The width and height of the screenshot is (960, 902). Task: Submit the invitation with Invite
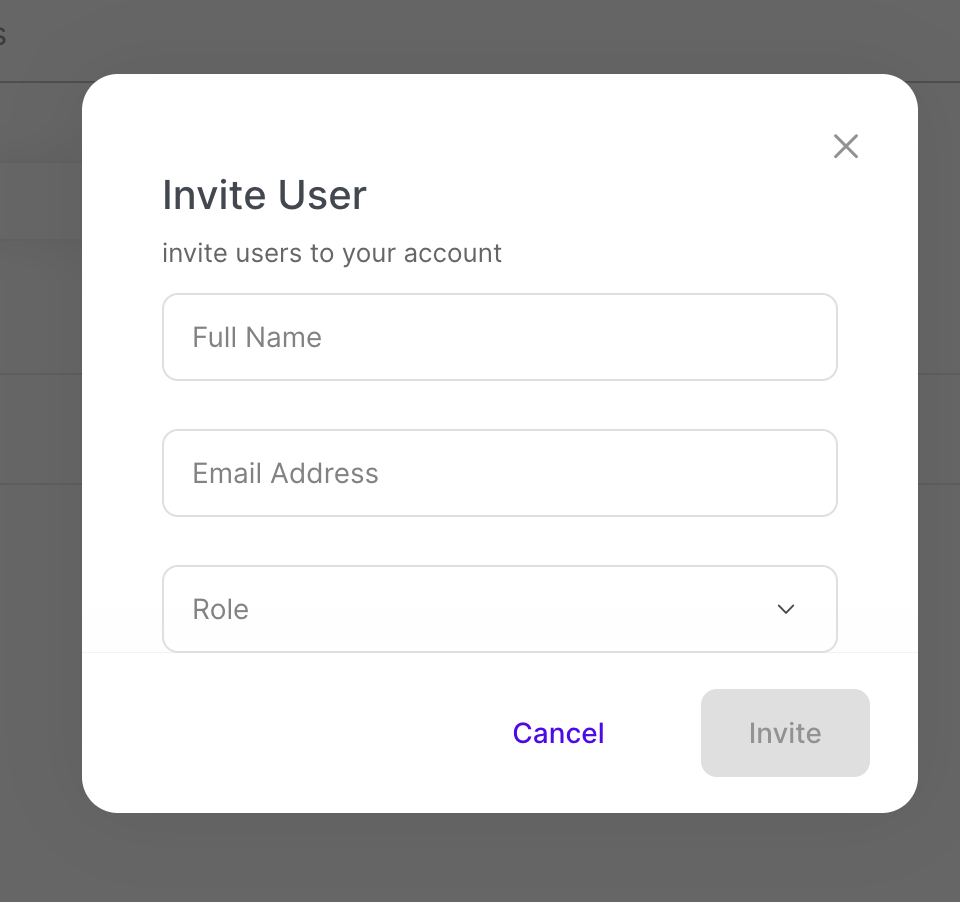[785, 733]
